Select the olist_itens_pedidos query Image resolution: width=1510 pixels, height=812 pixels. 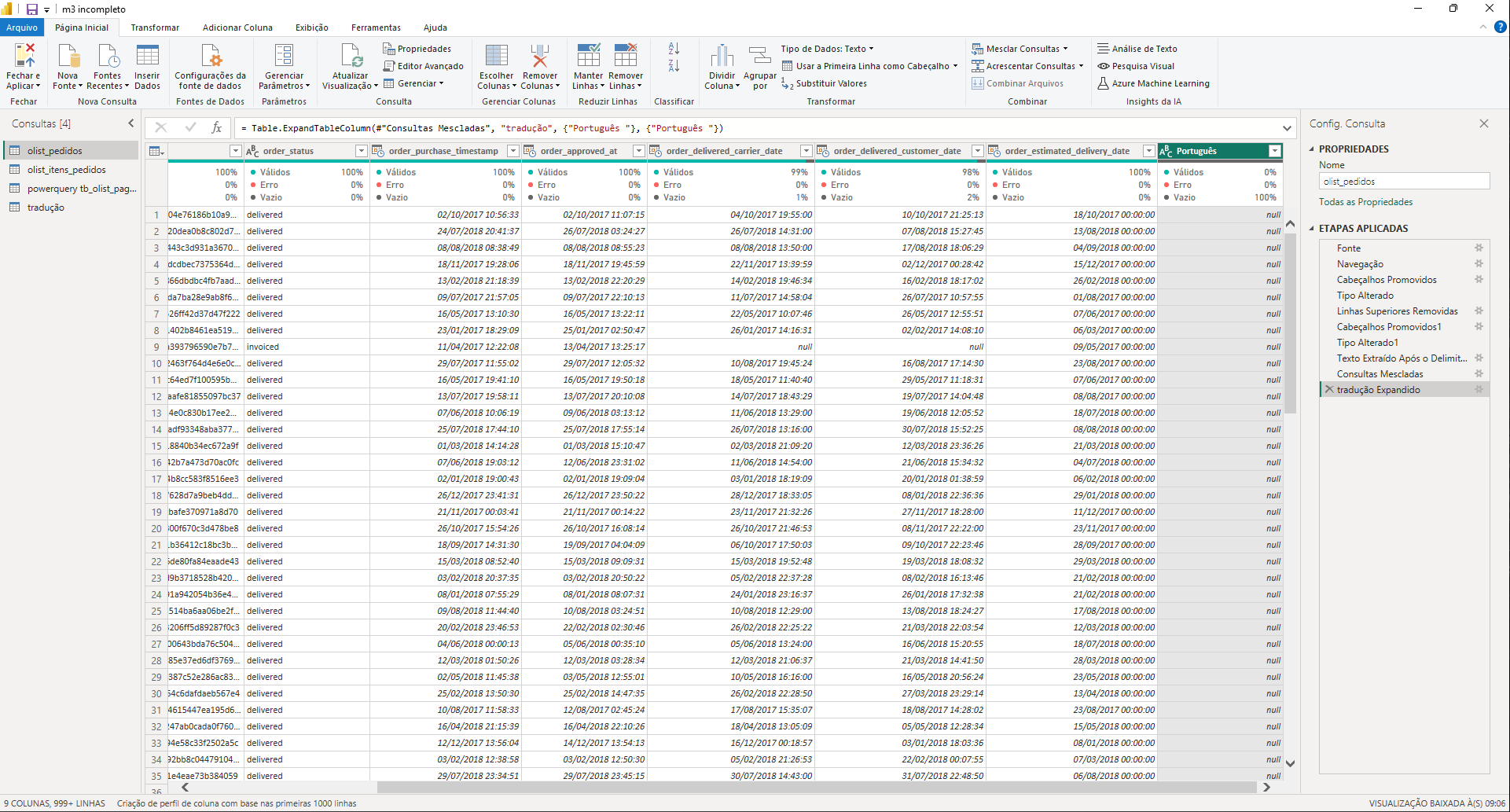(x=72, y=170)
